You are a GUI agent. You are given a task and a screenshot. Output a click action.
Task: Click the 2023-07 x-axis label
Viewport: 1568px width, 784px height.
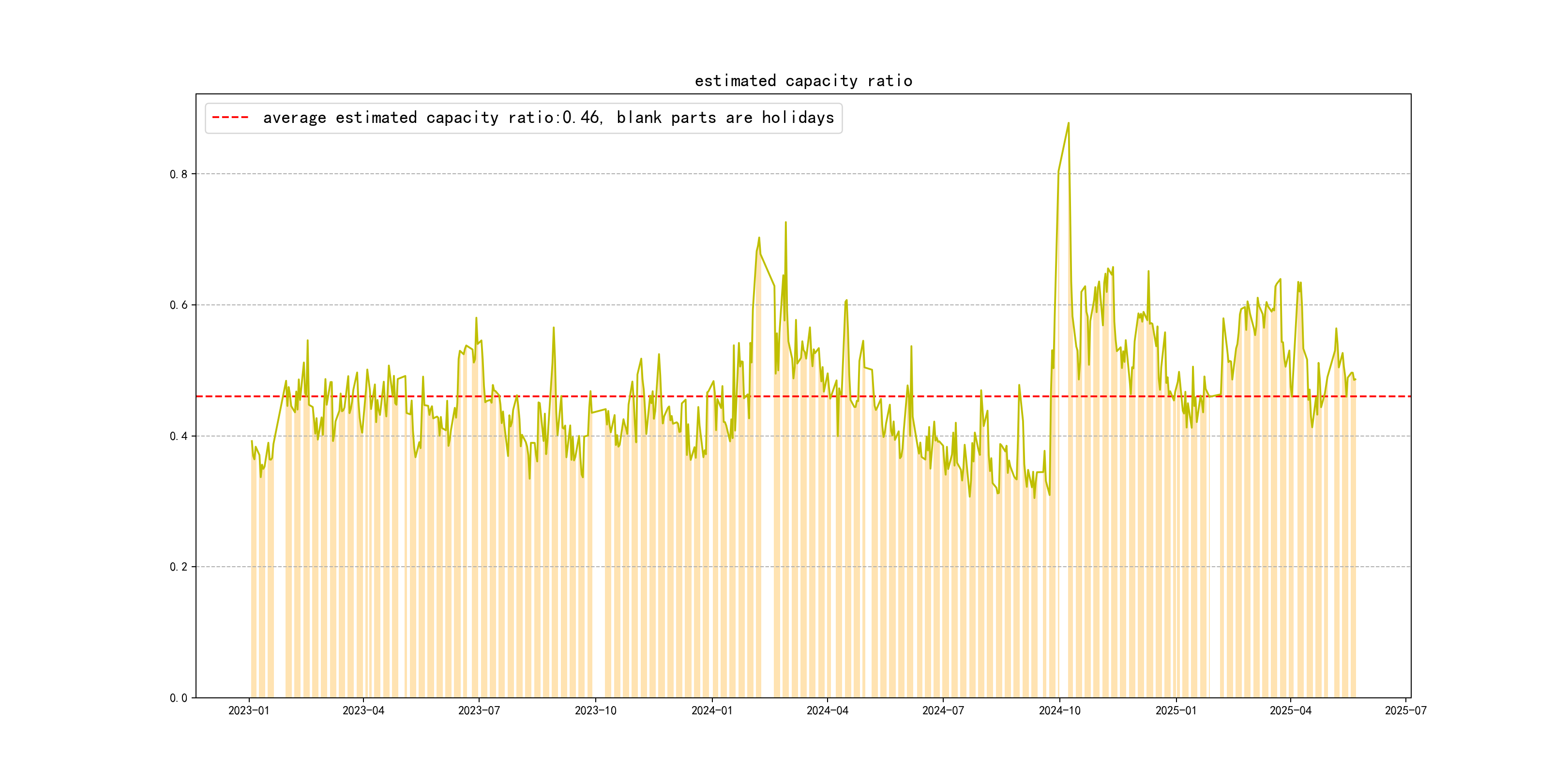point(479,710)
